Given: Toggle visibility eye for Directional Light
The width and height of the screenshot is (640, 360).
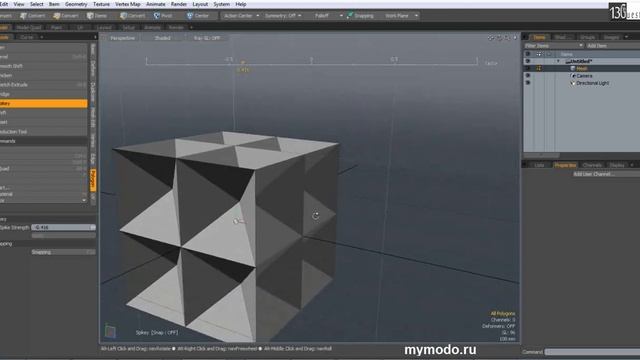Looking at the screenshot, I should click(528, 83).
